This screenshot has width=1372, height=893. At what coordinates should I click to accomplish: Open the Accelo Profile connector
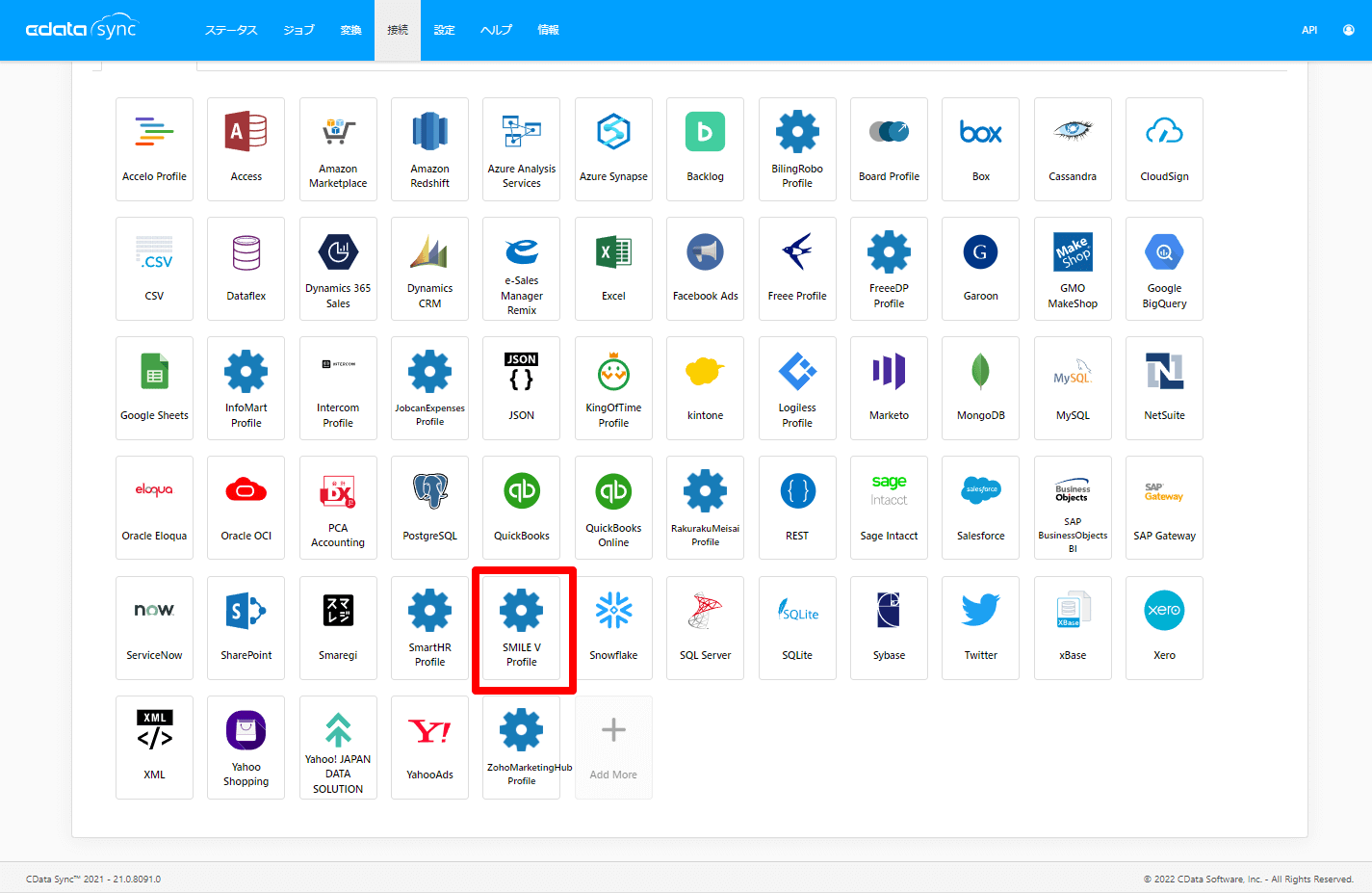pos(154,149)
